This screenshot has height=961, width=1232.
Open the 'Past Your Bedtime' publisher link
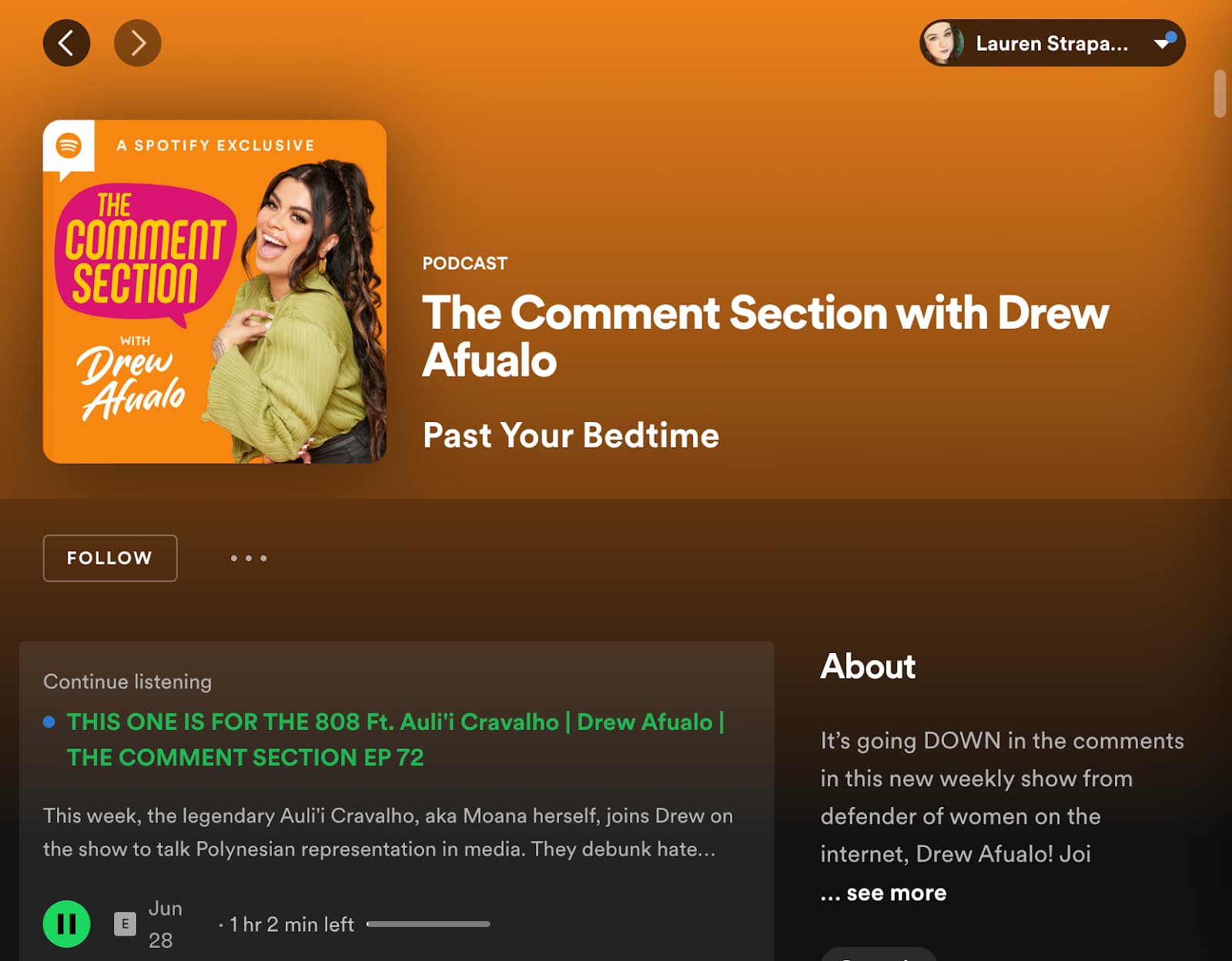571,435
